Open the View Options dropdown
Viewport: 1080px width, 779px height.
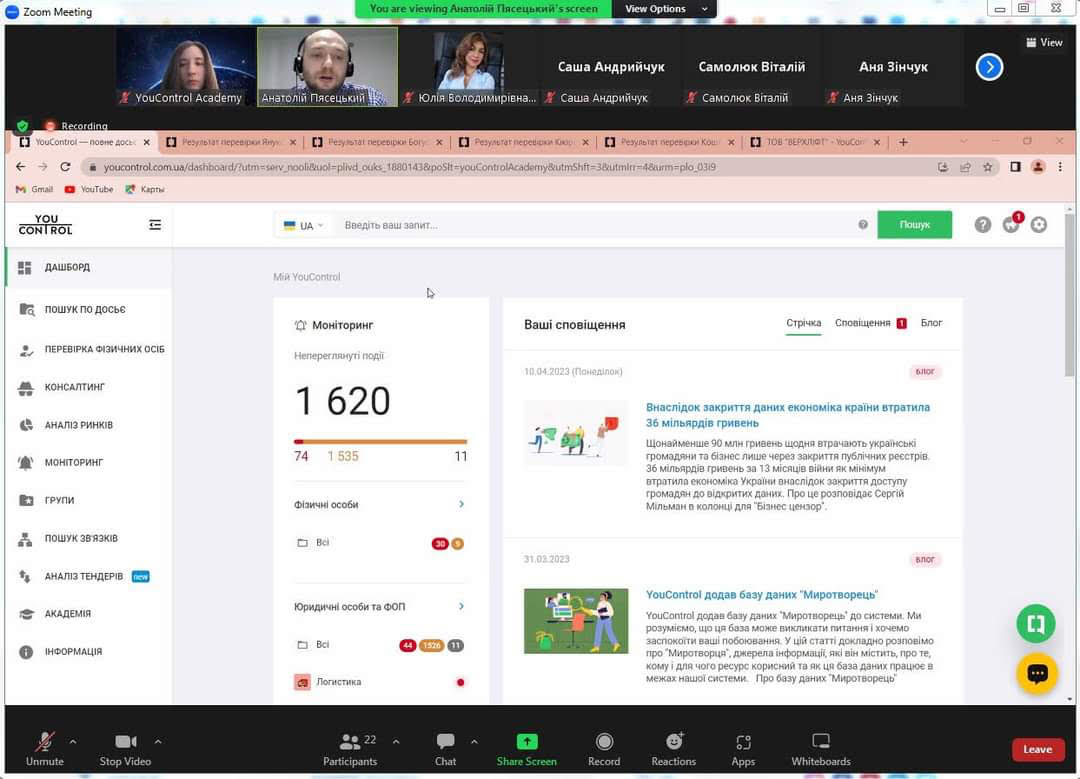click(x=665, y=9)
